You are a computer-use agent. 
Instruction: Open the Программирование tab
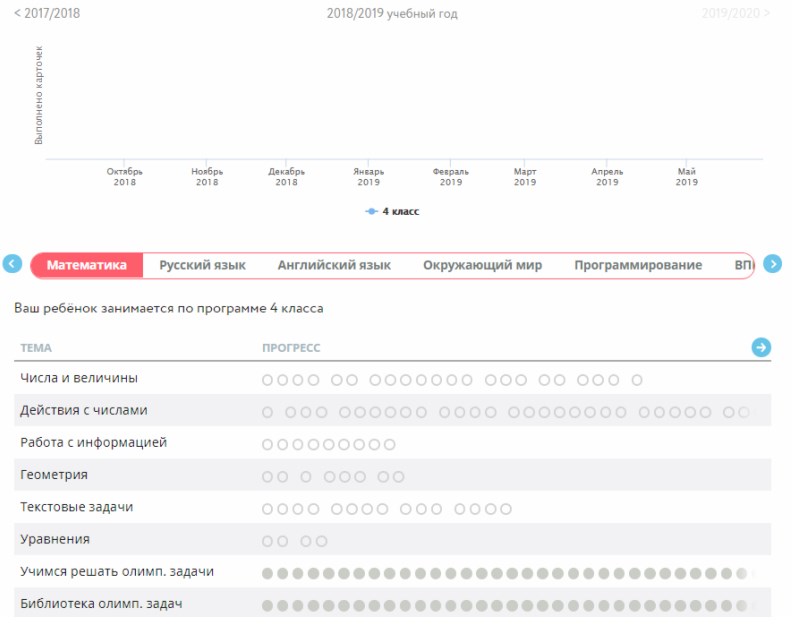(638, 265)
